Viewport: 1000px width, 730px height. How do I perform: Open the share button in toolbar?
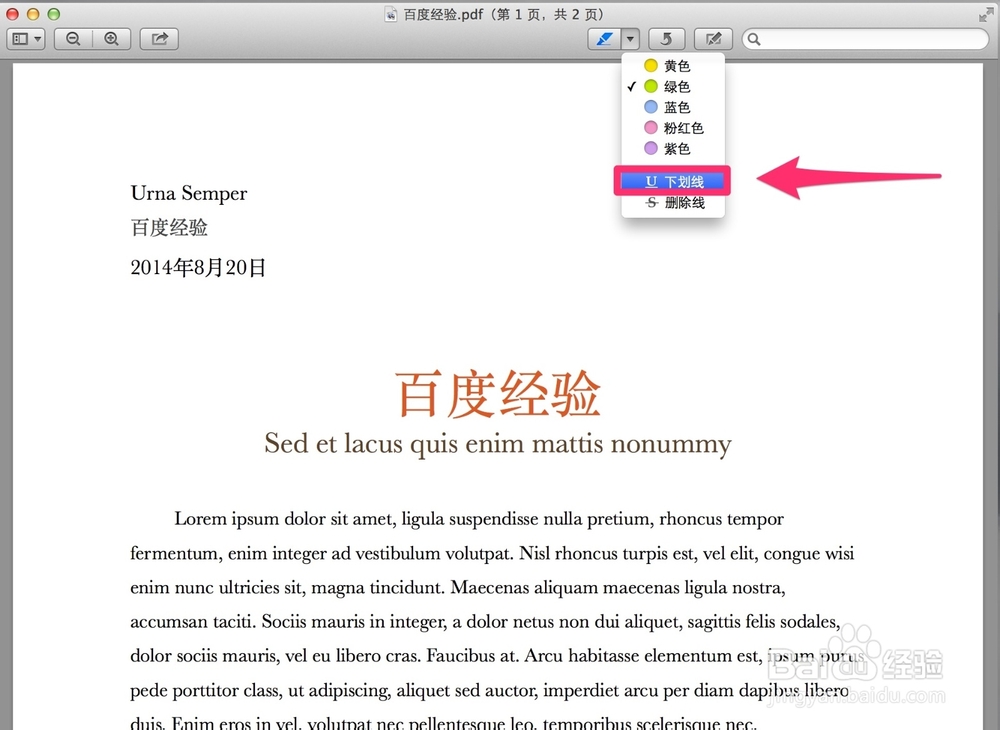click(x=159, y=39)
